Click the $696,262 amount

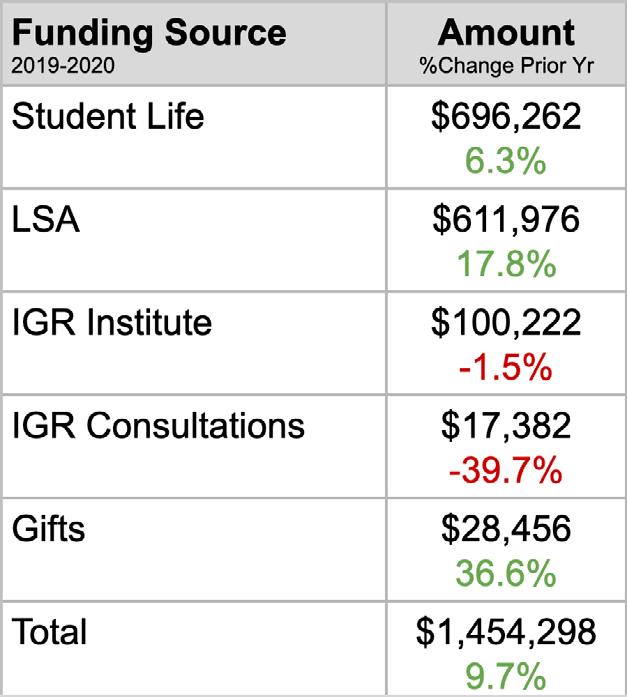click(x=506, y=117)
